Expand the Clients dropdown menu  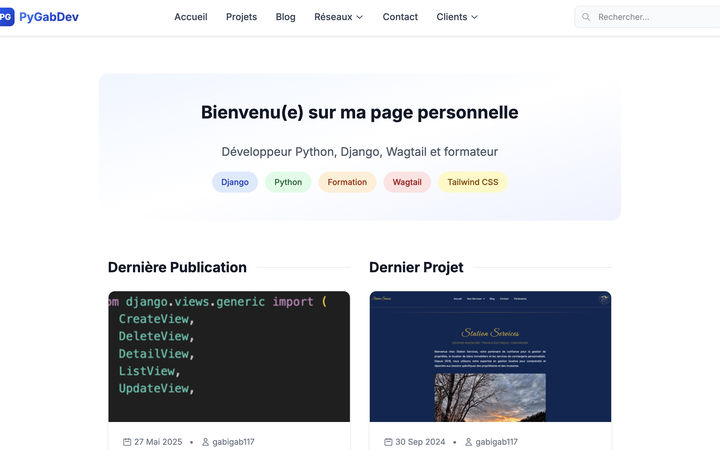tap(457, 17)
